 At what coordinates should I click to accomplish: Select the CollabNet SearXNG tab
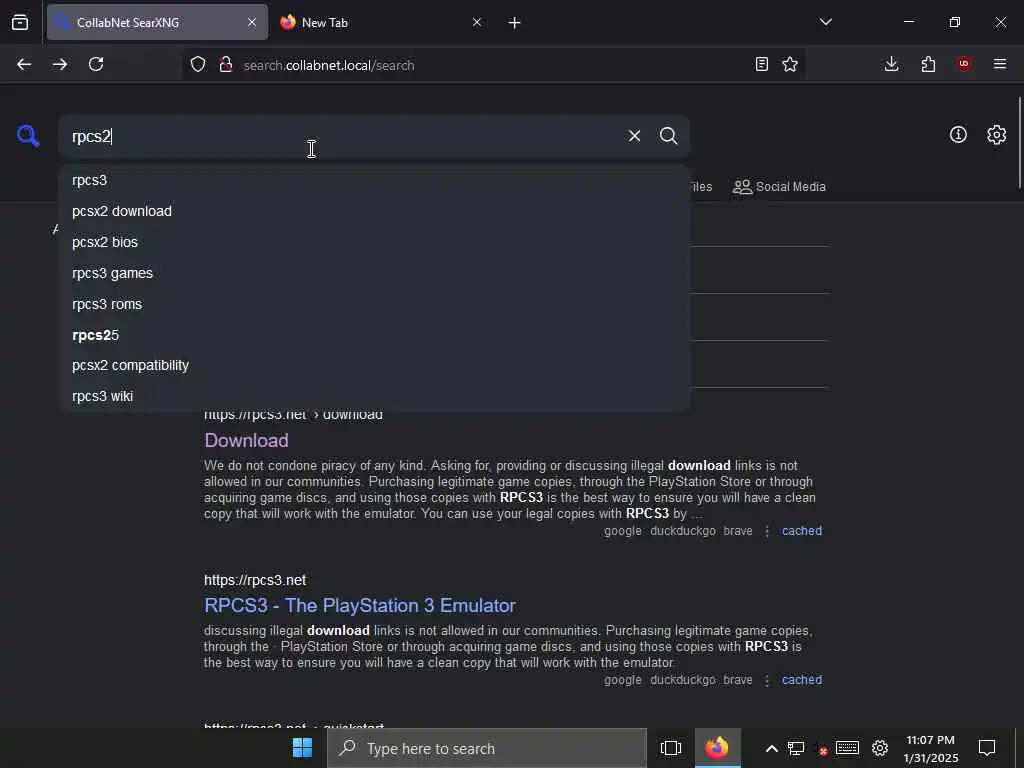157,22
